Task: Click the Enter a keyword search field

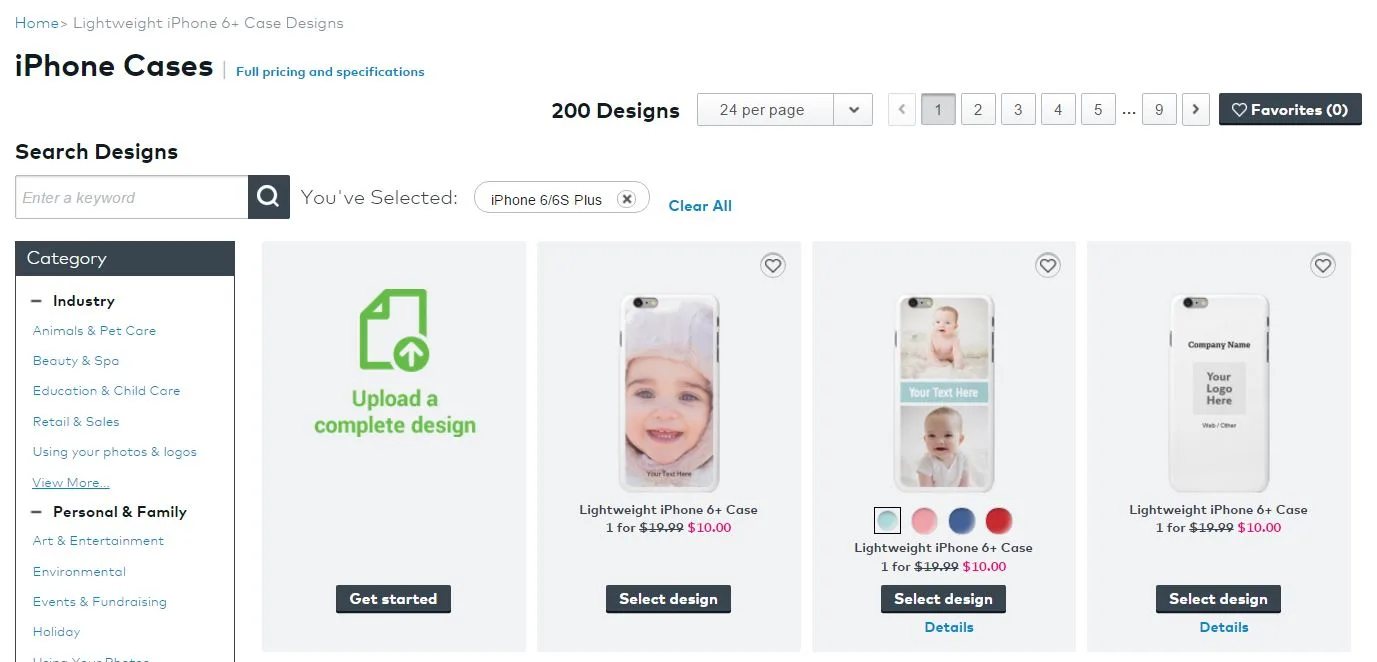Action: pyautogui.click(x=132, y=197)
